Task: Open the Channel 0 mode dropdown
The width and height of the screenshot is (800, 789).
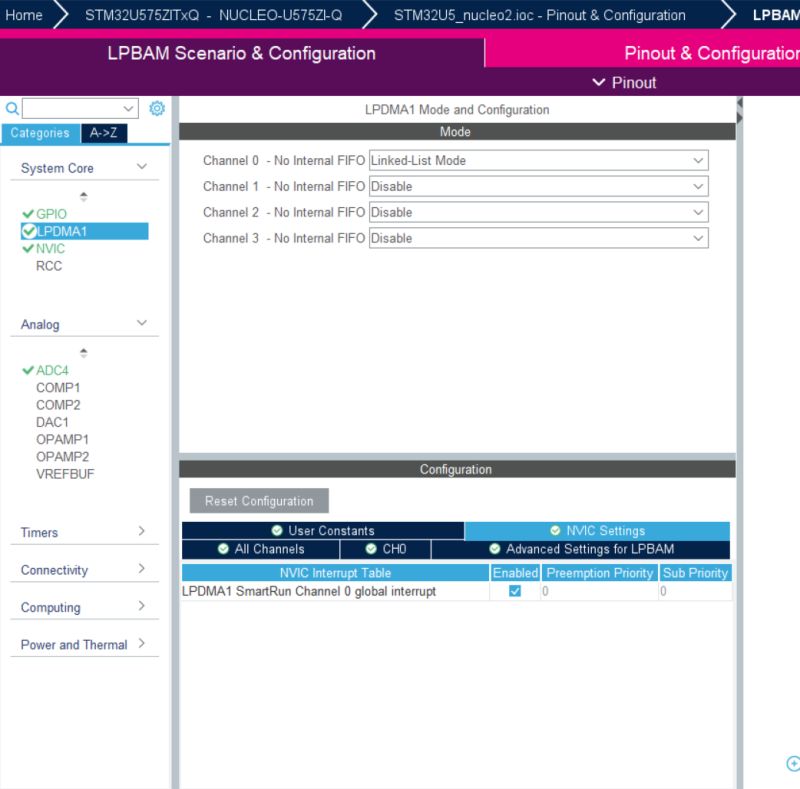Action: point(538,160)
